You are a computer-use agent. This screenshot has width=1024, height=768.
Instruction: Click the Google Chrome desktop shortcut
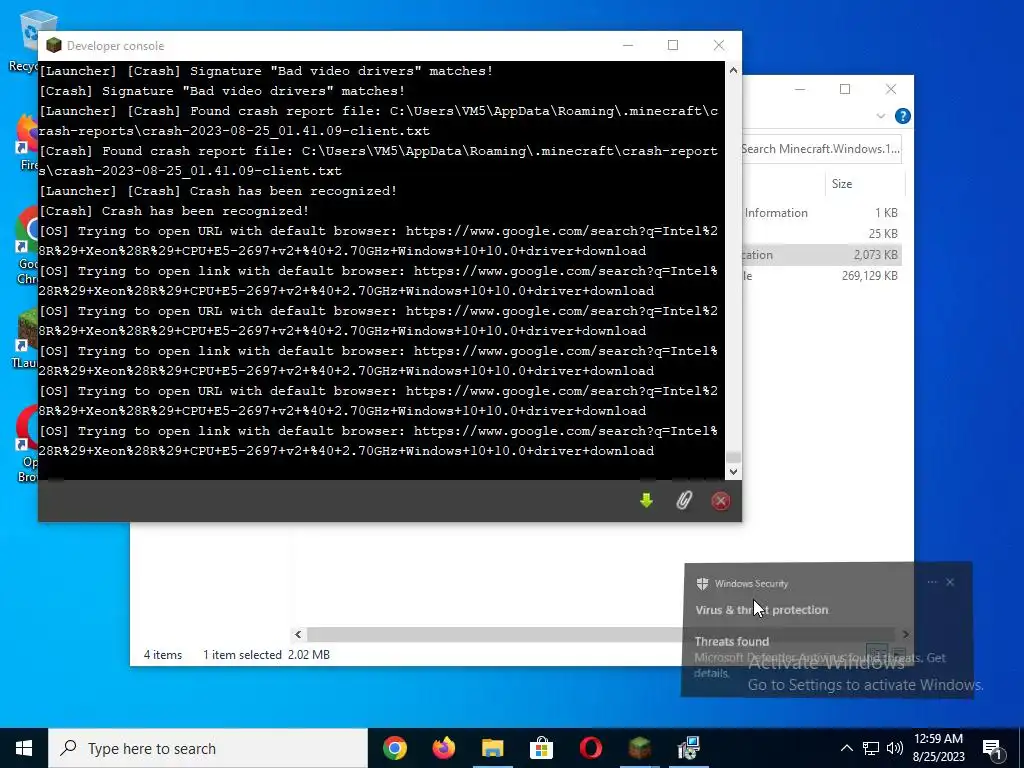26,246
